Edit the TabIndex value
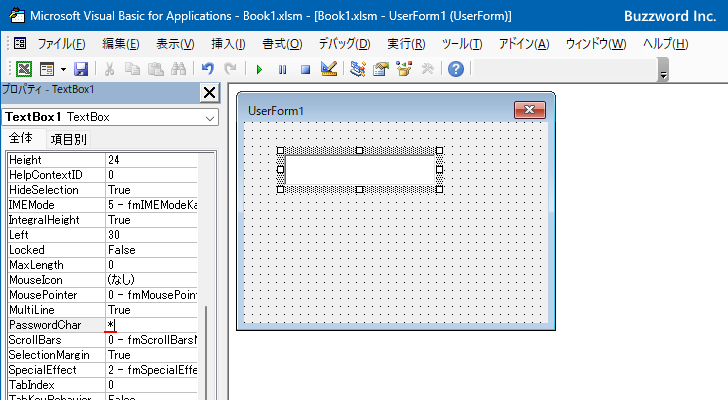Screen dimensions: 728x400 [x=151, y=385]
